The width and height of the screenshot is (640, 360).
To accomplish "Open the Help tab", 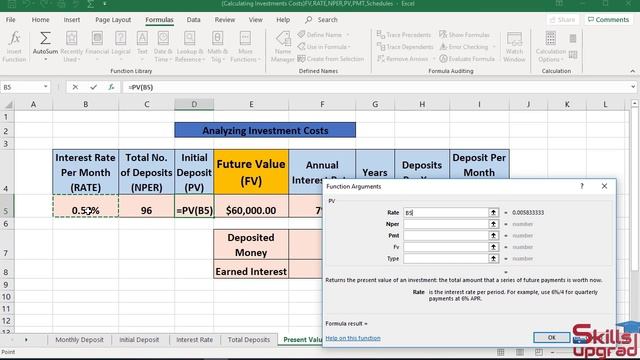I will pyautogui.click(x=283, y=20).
